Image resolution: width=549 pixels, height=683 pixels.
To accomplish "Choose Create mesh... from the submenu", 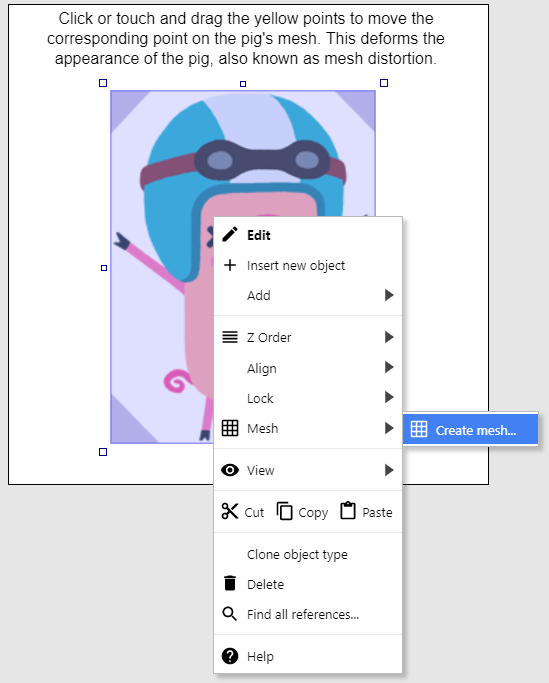I will point(471,429).
